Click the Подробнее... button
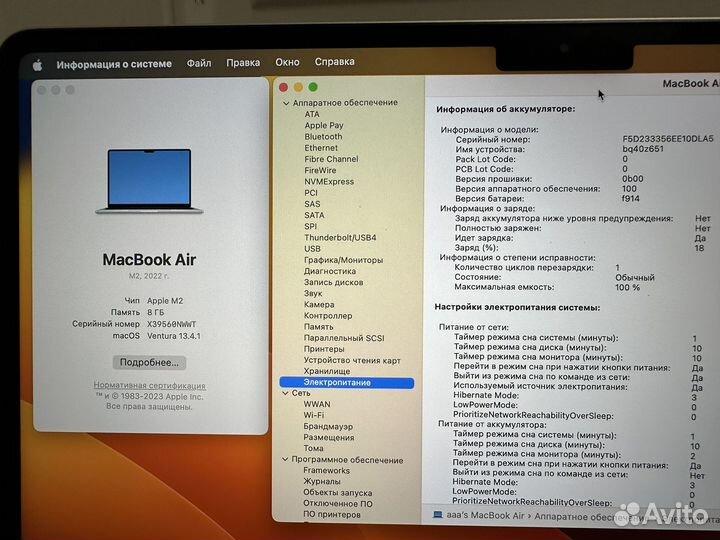The width and height of the screenshot is (720, 540). point(149,362)
